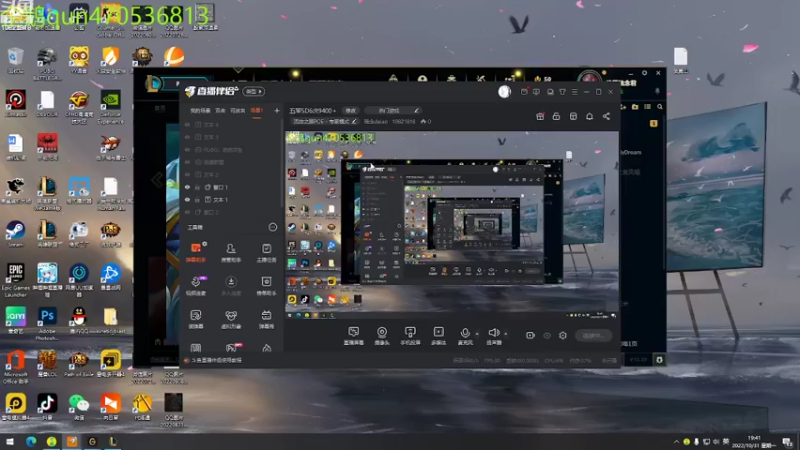The height and width of the screenshot is (450, 800).
Task: Select the third scene tab
Action: click(x=238, y=110)
